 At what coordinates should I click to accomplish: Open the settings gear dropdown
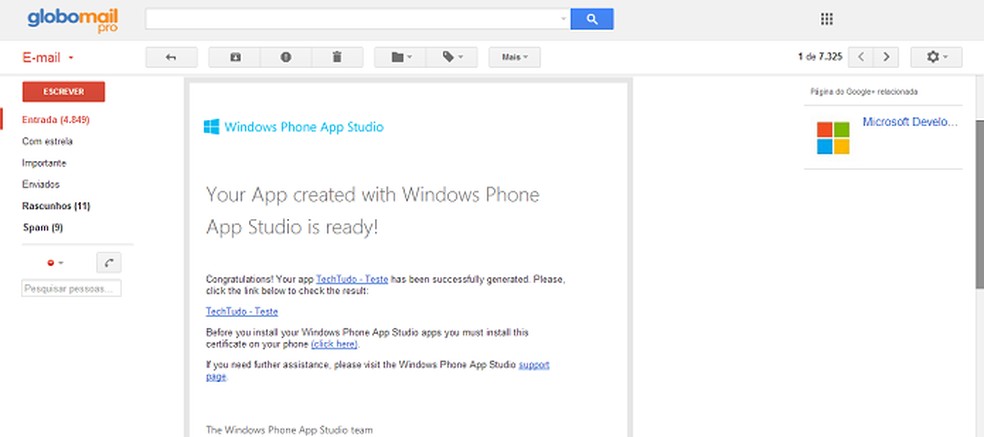936,57
